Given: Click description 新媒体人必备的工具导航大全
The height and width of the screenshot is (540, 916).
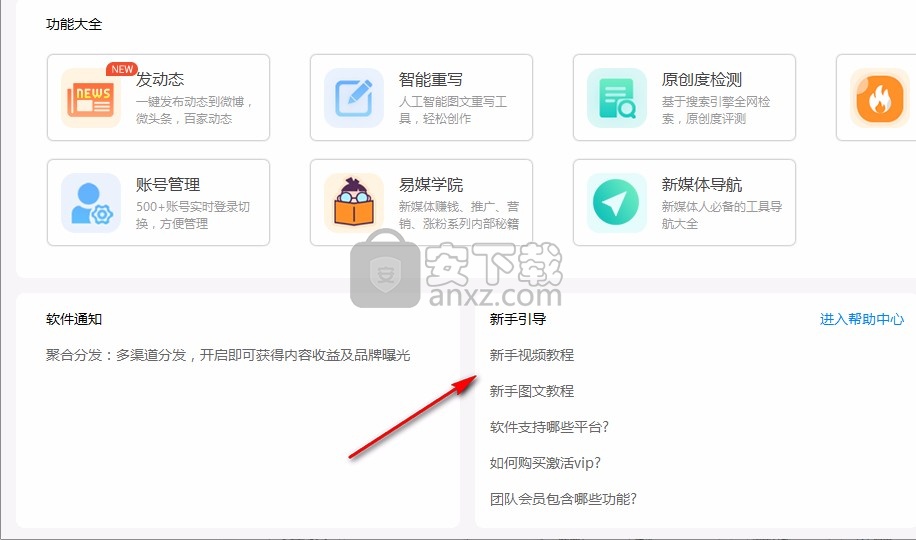Looking at the screenshot, I should 721,215.
